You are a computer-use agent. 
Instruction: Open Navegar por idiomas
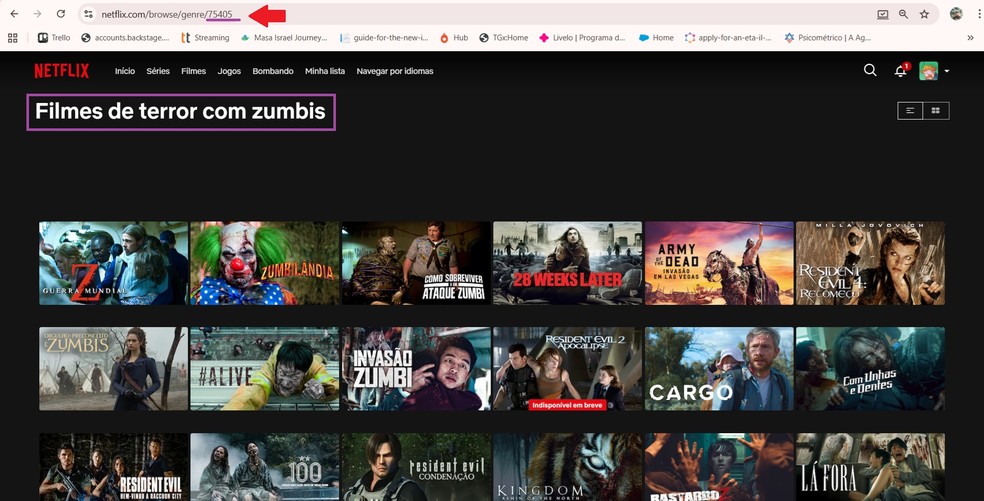pos(395,71)
